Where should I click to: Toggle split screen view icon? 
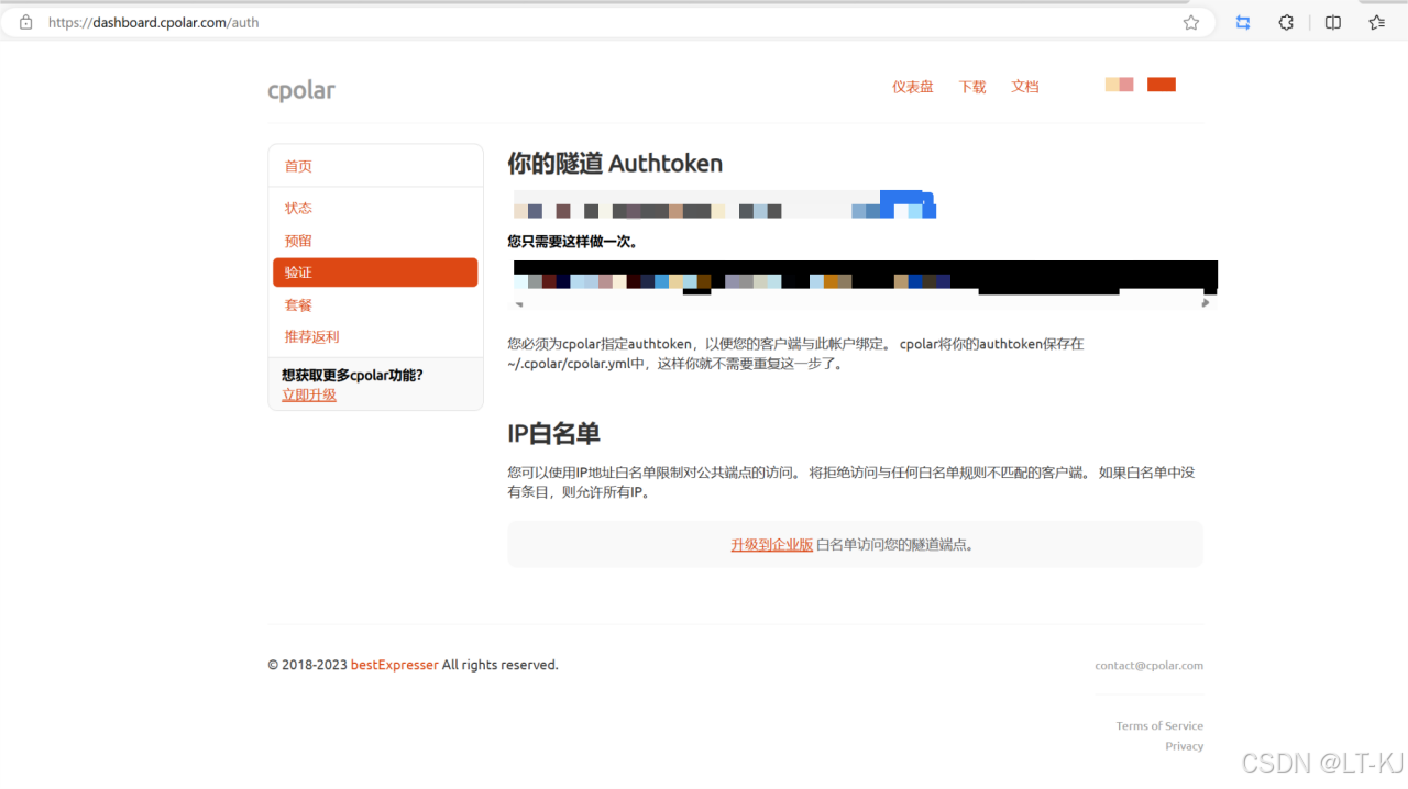[1333, 22]
